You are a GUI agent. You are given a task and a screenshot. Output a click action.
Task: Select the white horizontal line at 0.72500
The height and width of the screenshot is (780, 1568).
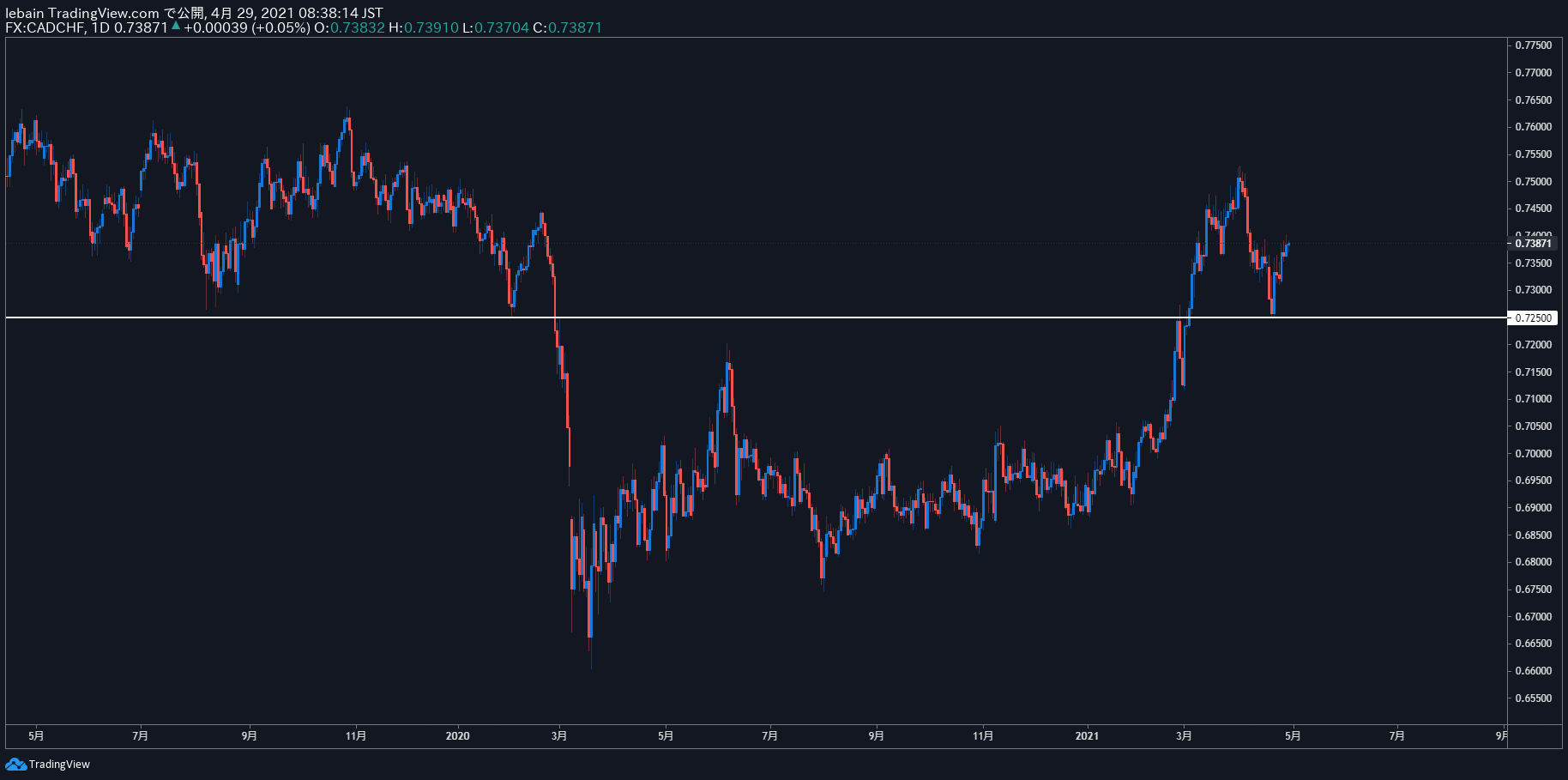point(755,317)
